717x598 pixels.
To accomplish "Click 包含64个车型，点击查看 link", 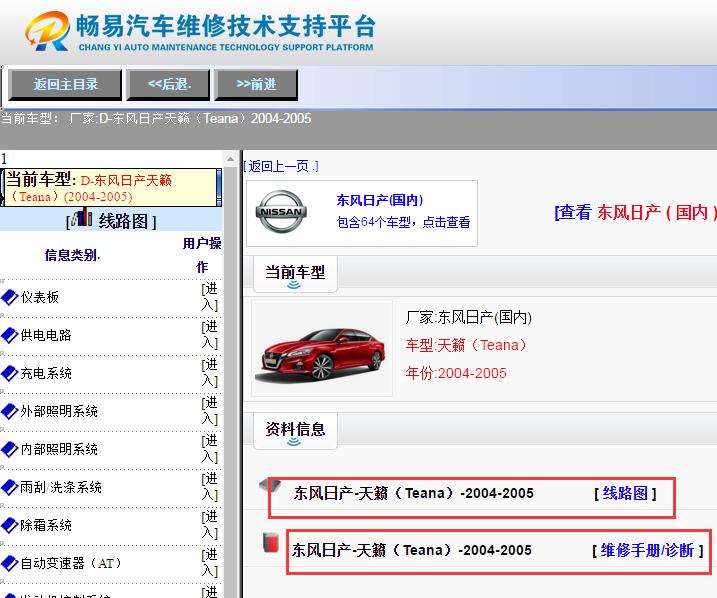I will [x=403, y=222].
